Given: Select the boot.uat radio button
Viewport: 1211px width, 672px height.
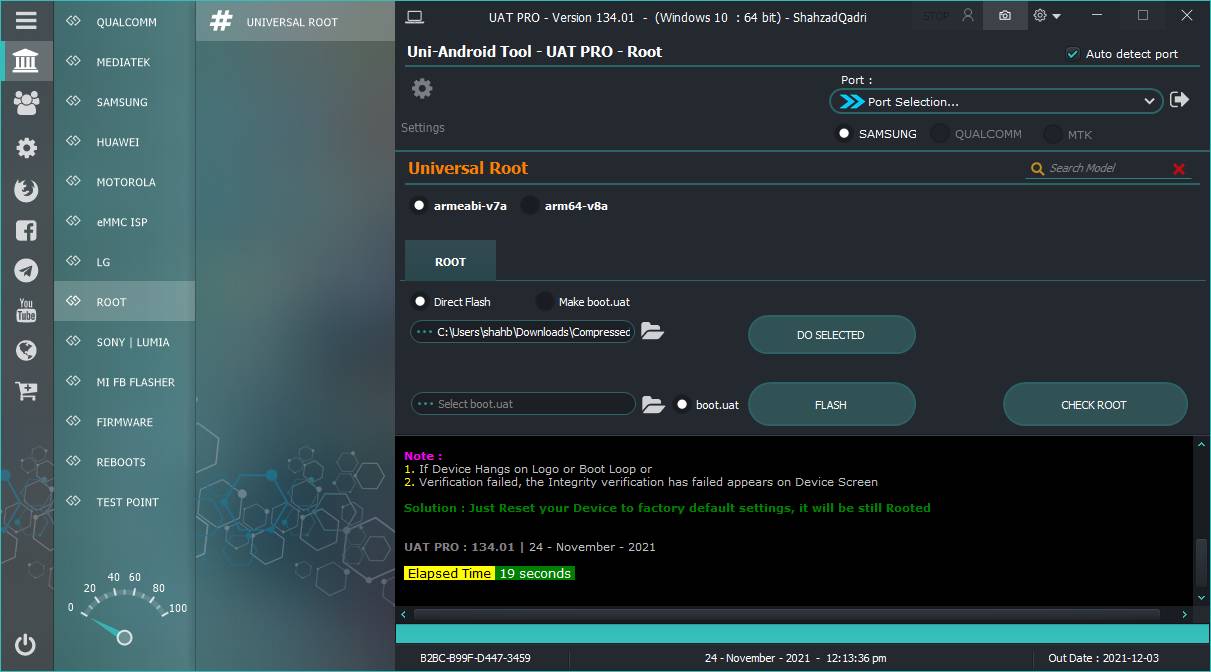Looking at the screenshot, I should [x=682, y=404].
